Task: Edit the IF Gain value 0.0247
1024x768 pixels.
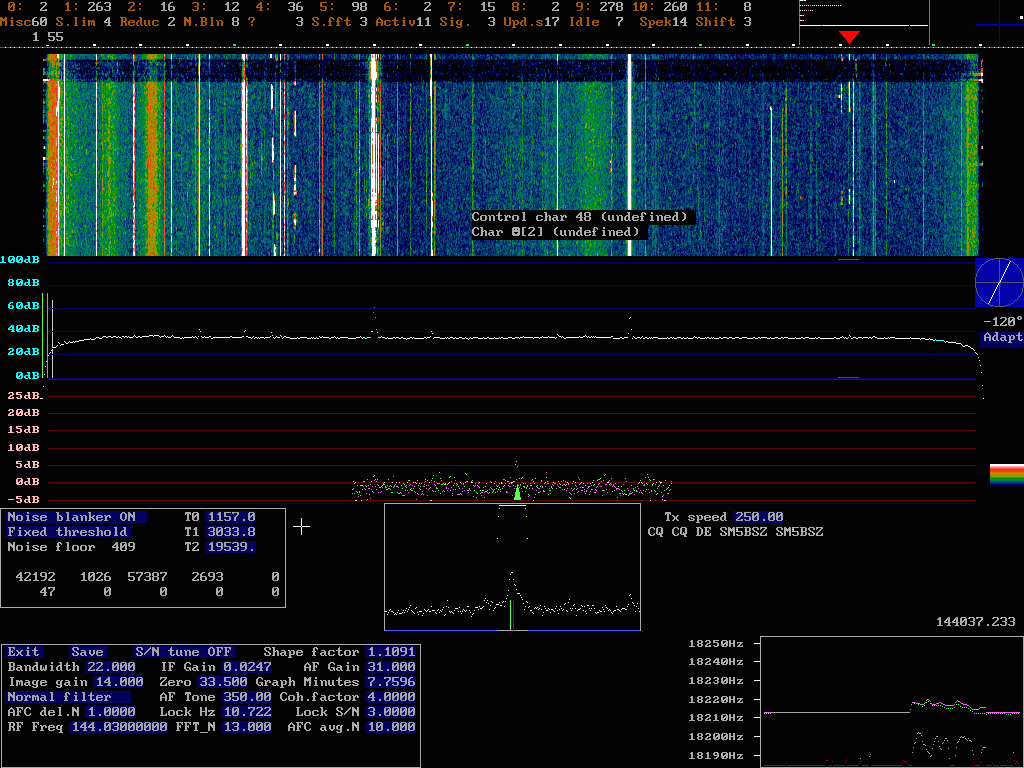Action: coord(247,667)
